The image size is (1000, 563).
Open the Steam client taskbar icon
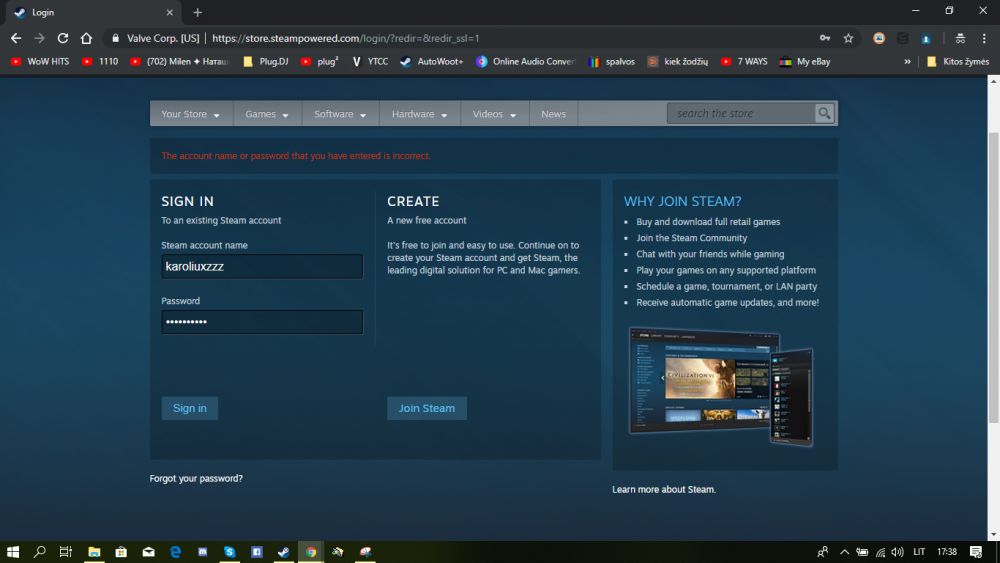pos(284,552)
